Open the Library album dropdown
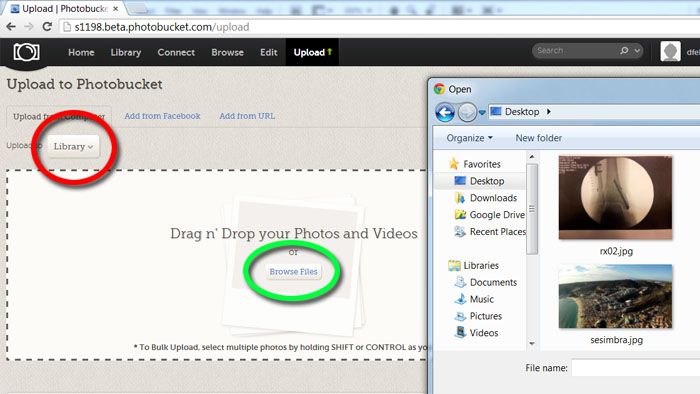This screenshot has height=394, width=700. [x=73, y=146]
